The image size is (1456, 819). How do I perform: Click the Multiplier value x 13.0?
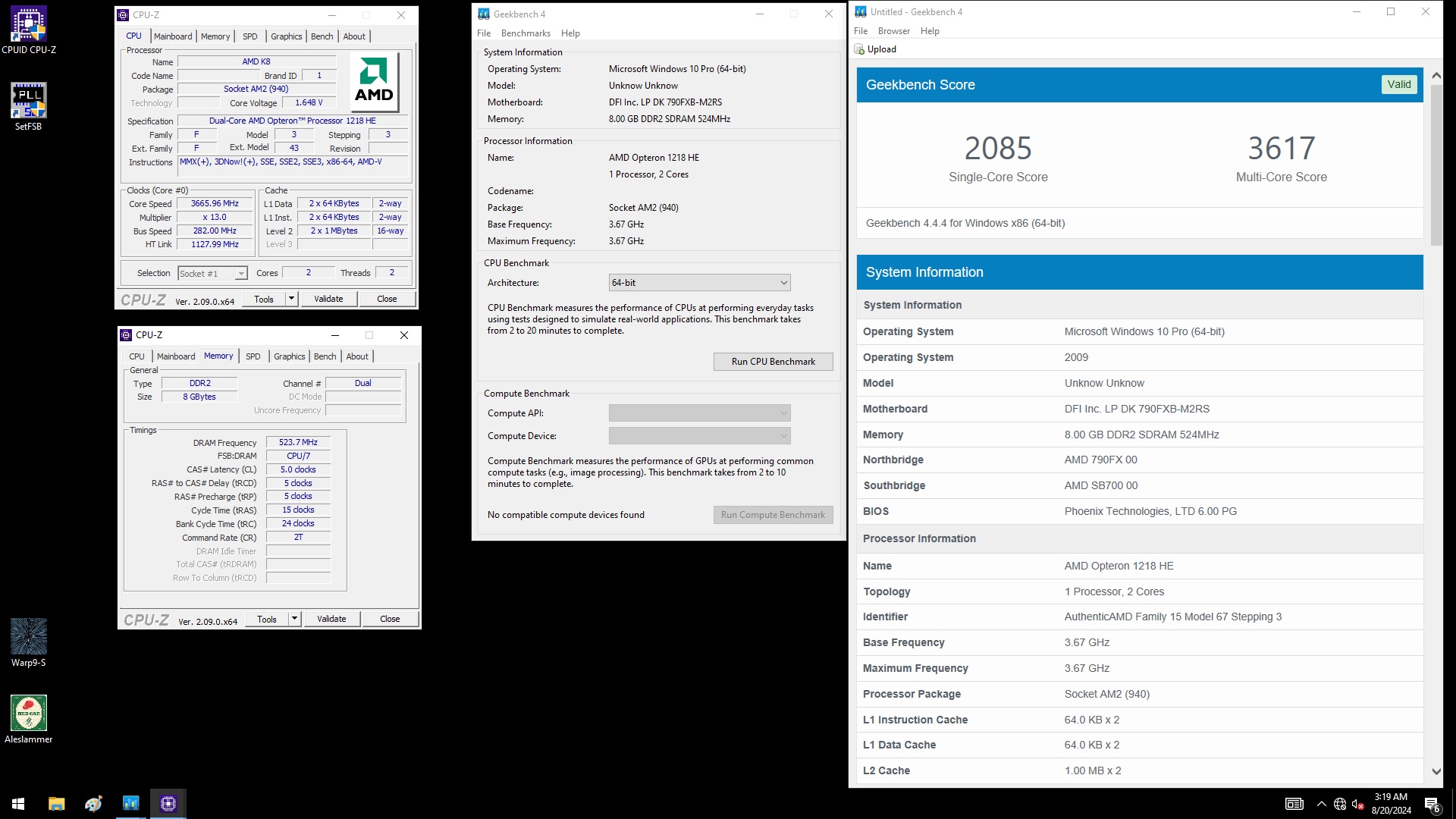click(x=215, y=218)
